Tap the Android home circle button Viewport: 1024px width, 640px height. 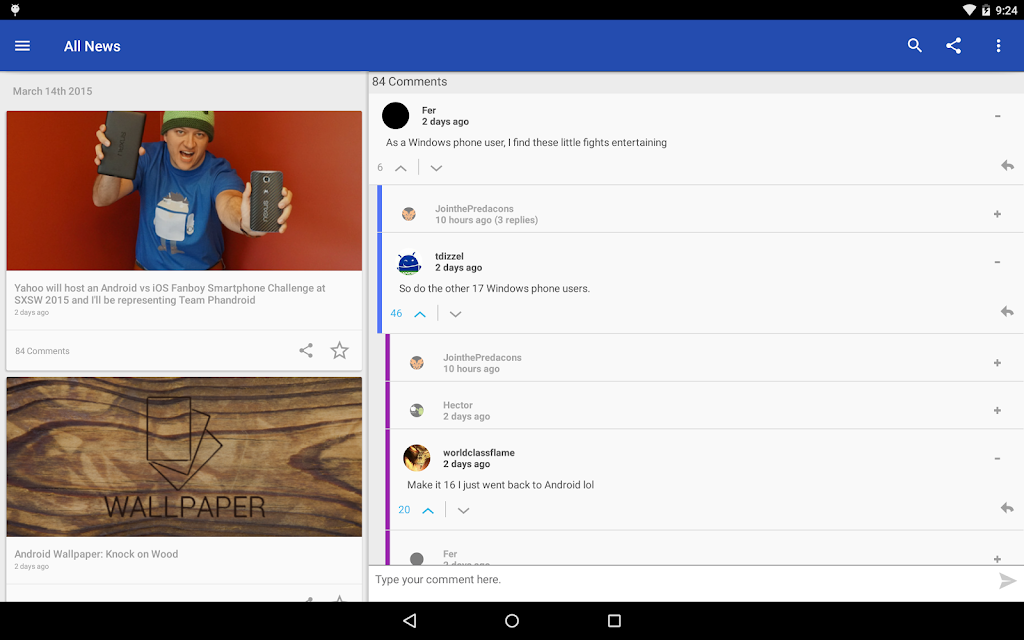tap(512, 620)
